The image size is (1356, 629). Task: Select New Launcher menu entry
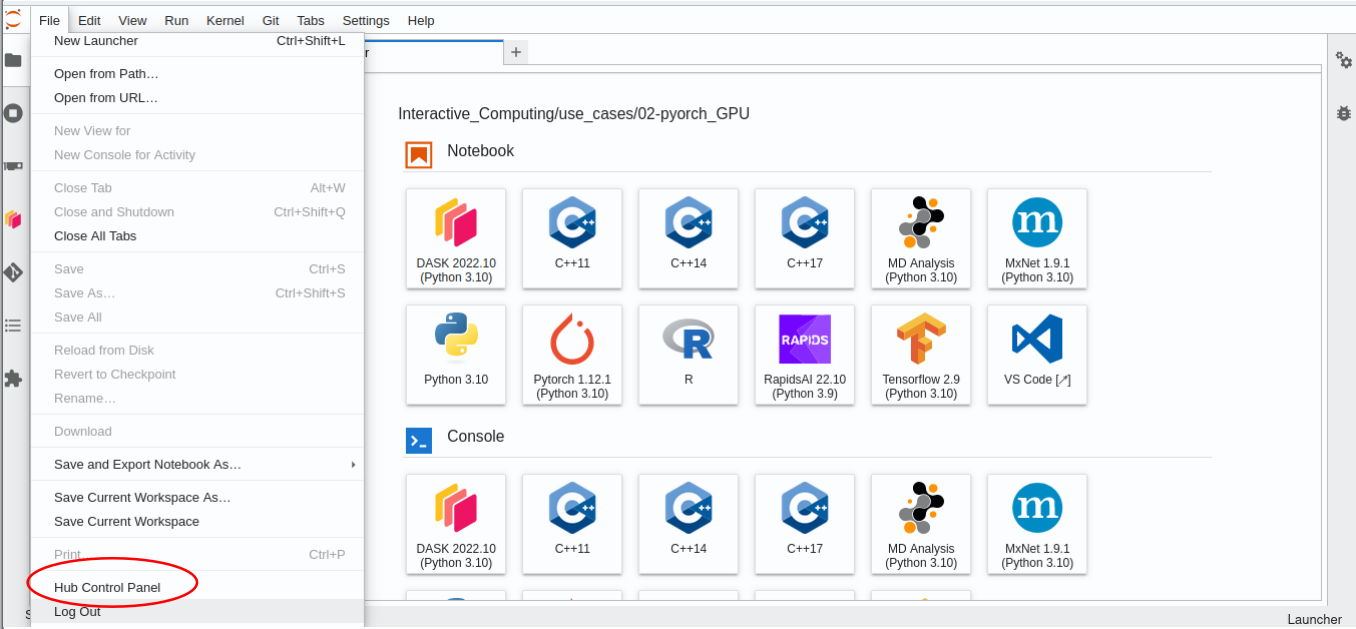pyautogui.click(x=198, y=41)
